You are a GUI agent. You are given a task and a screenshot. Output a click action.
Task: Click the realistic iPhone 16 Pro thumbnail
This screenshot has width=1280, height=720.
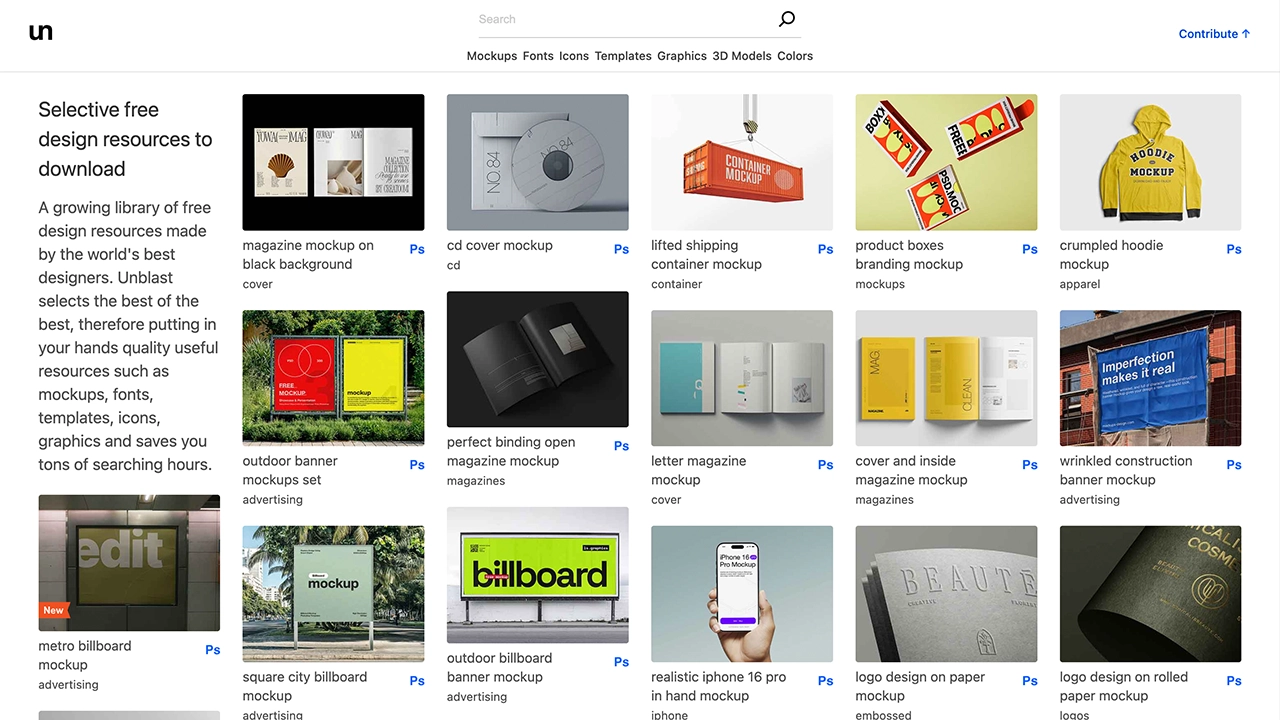(x=742, y=594)
